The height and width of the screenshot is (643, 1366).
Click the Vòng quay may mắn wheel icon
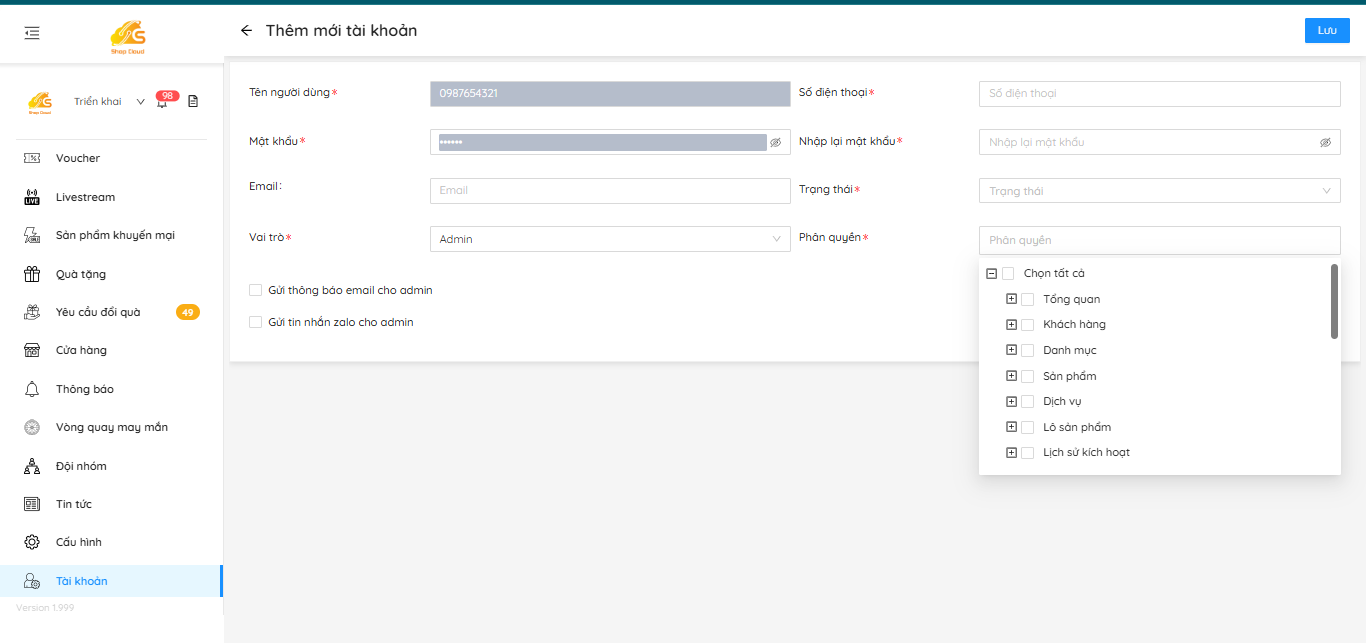click(x=32, y=427)
